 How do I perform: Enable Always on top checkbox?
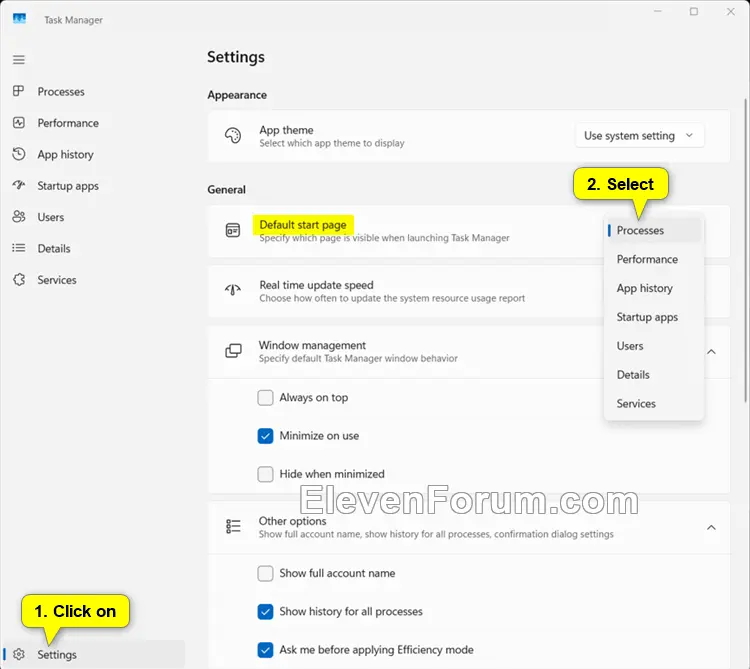265,397
